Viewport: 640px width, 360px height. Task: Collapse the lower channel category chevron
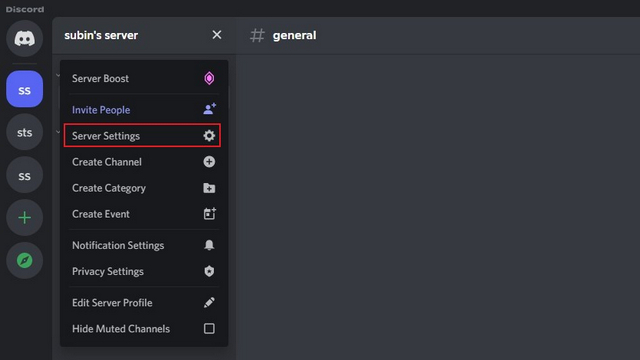tap(58, 132)
